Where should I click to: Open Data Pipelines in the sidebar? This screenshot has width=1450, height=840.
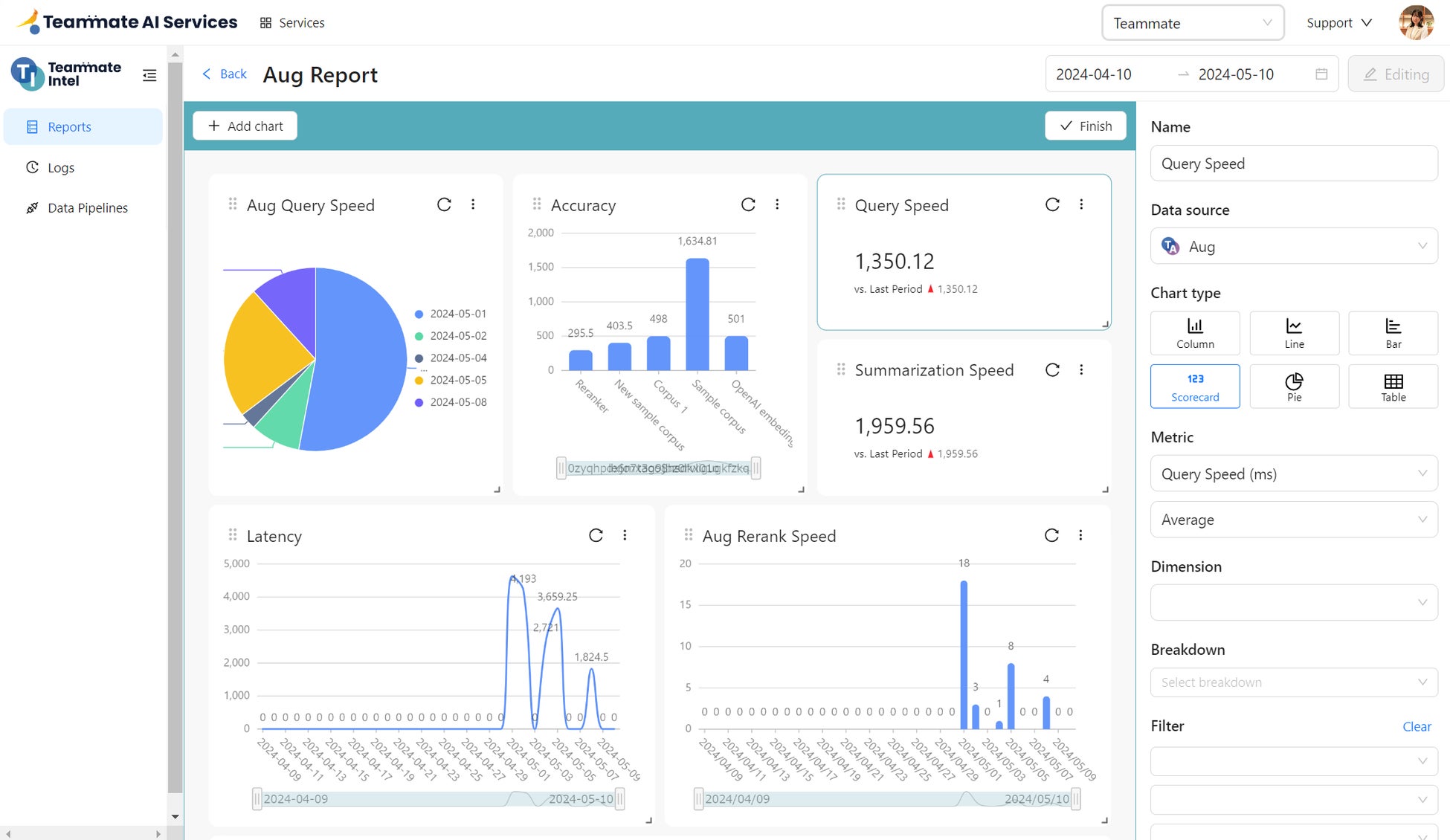[x=87, y=208]
